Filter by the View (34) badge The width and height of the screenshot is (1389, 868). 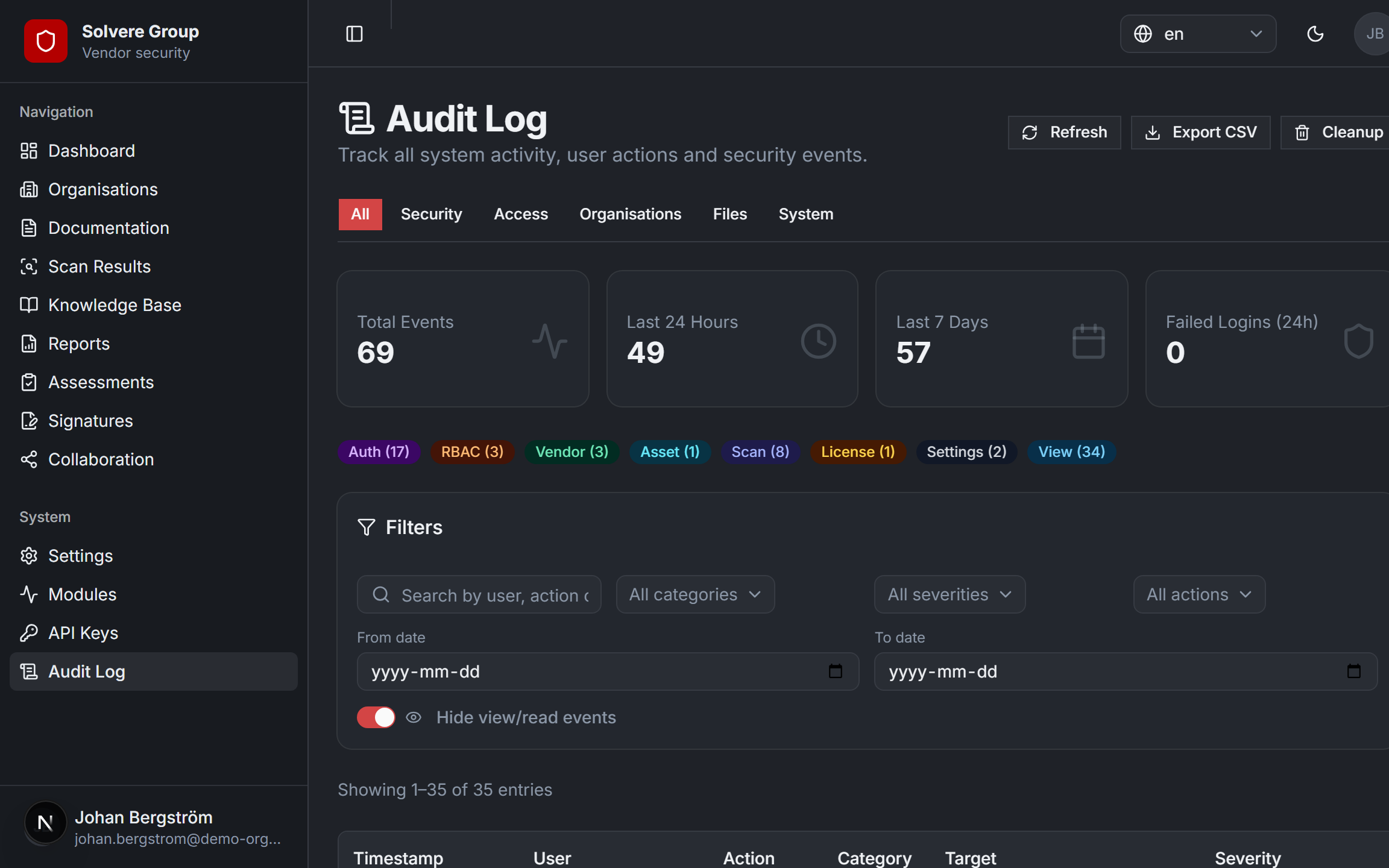point(1071,452)
